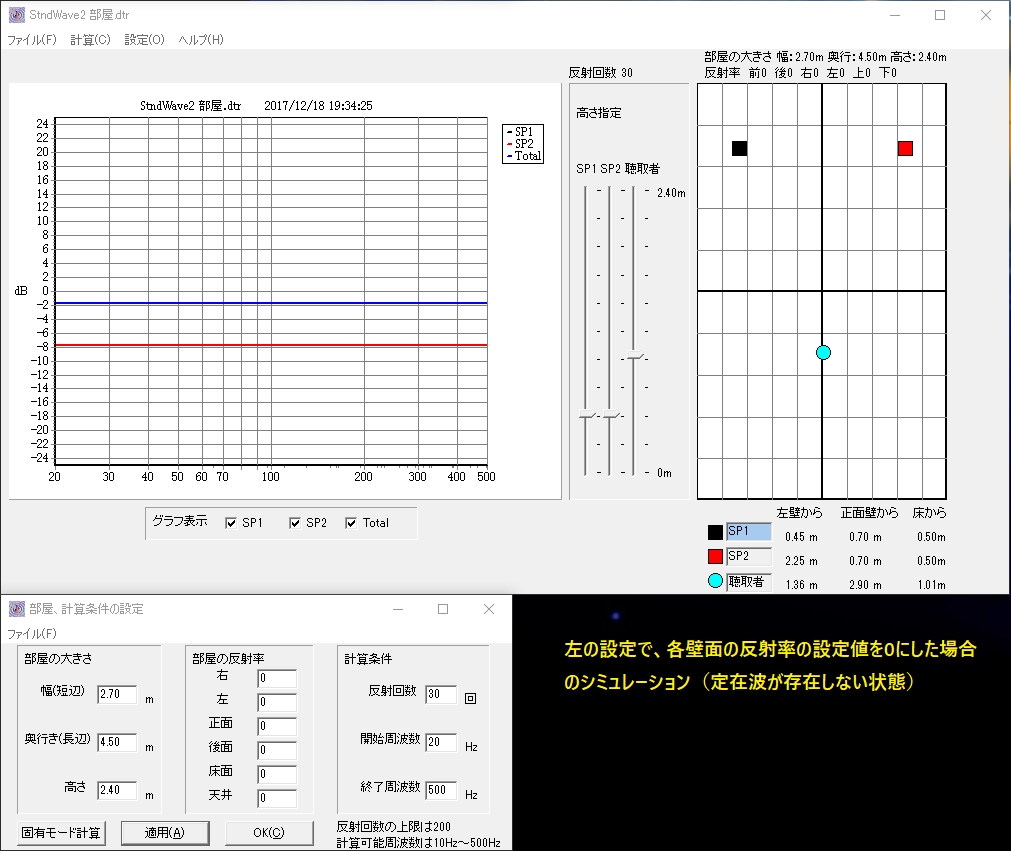Click the graph legend box listing SP1 SP2 Total

(523, 144)
